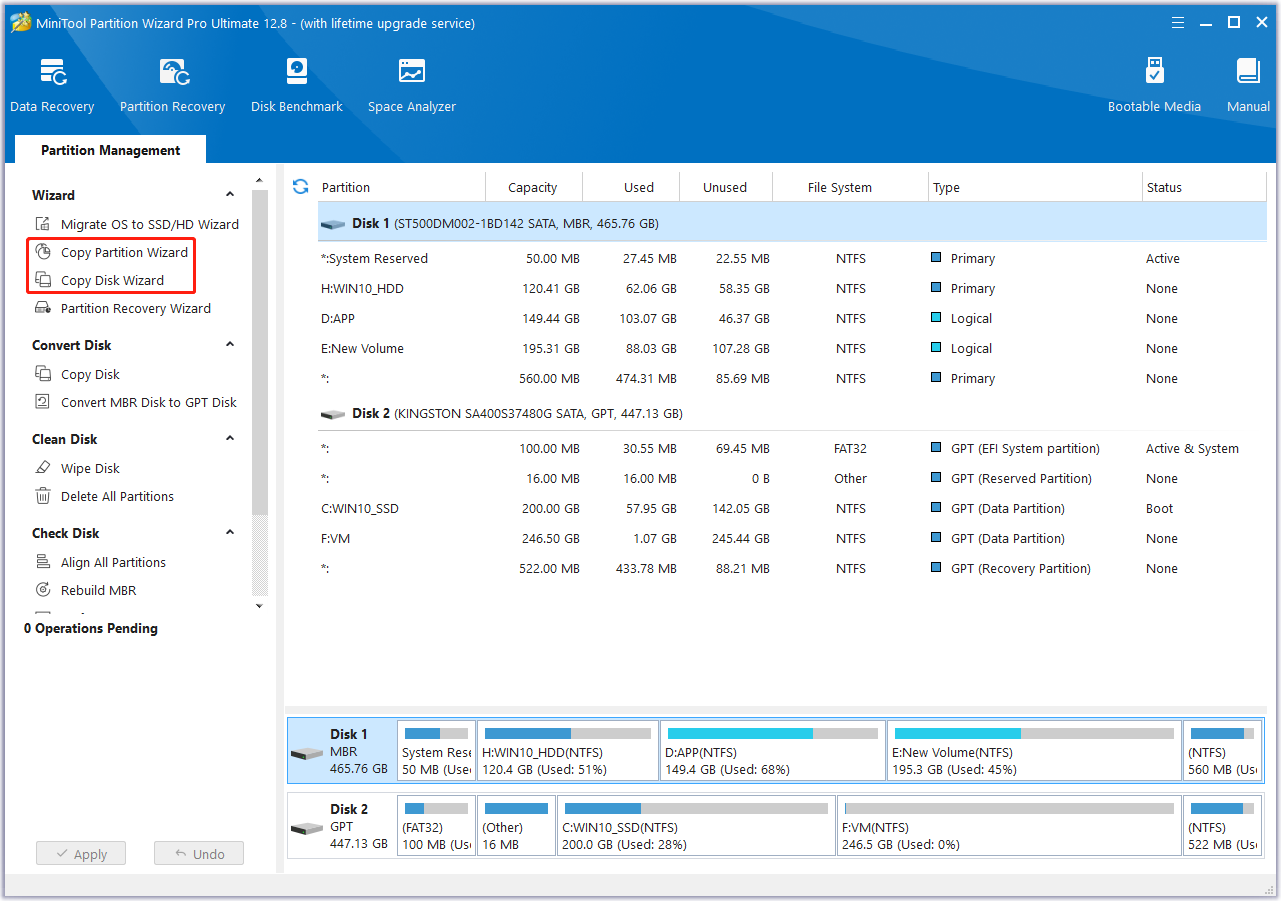Select the F:VM partition row
Viewport: 1281px width, 901px height.
coord(792,538)
